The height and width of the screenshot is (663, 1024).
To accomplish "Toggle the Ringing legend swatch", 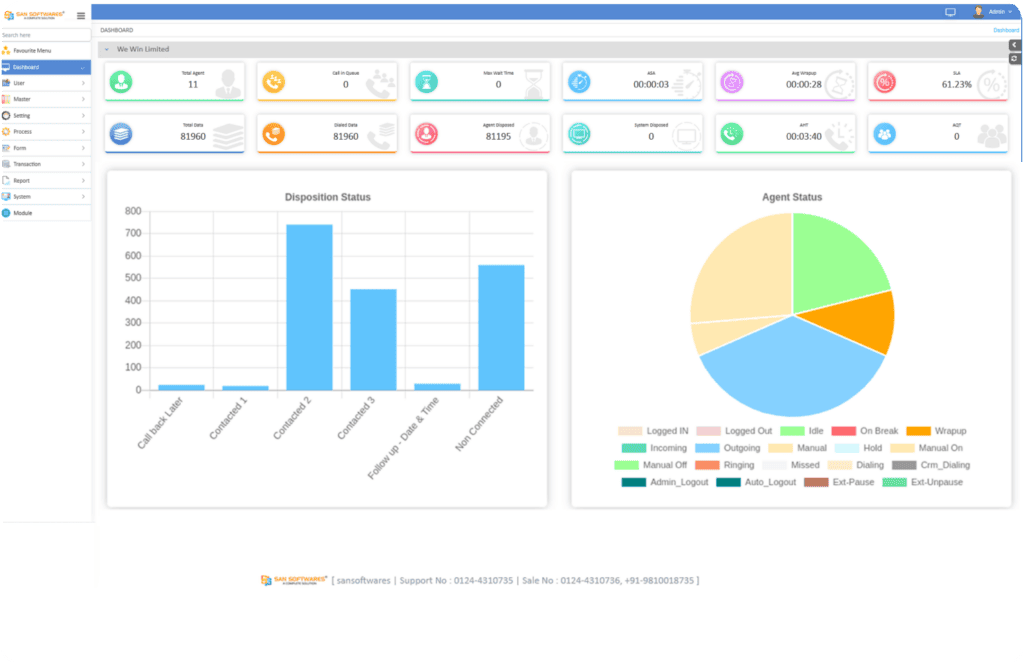I will tap(707, 465).
